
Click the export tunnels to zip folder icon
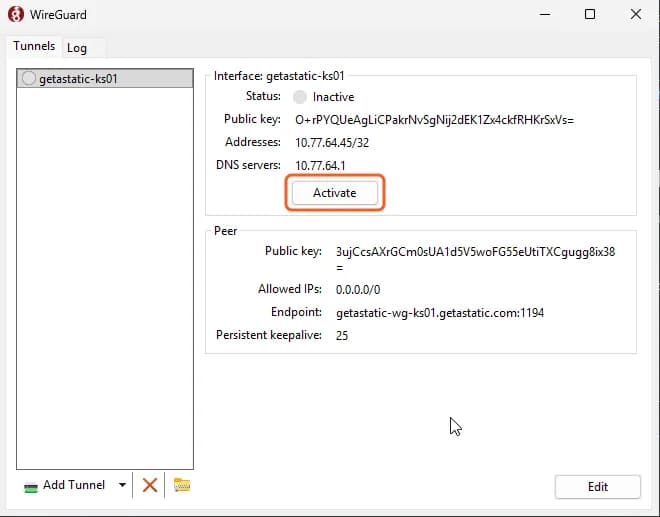tap(182, 485)
